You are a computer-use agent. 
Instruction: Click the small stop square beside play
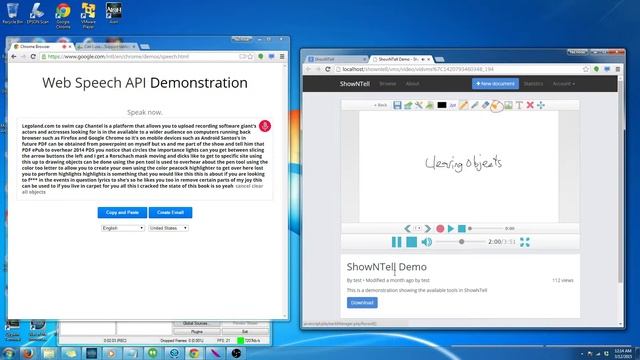pos(462,229)
